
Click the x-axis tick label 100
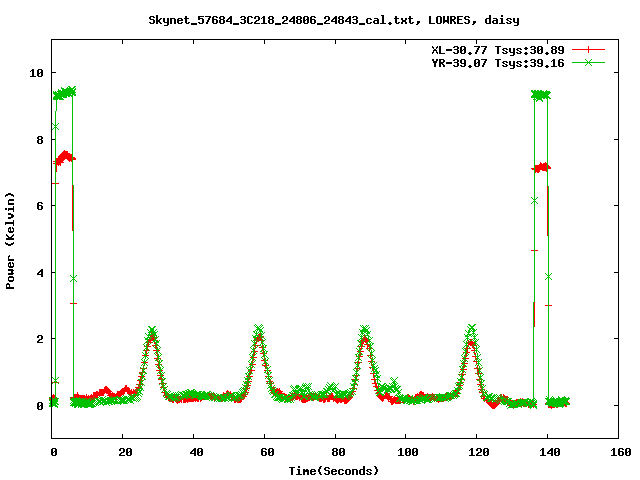(x=406, y=453)
